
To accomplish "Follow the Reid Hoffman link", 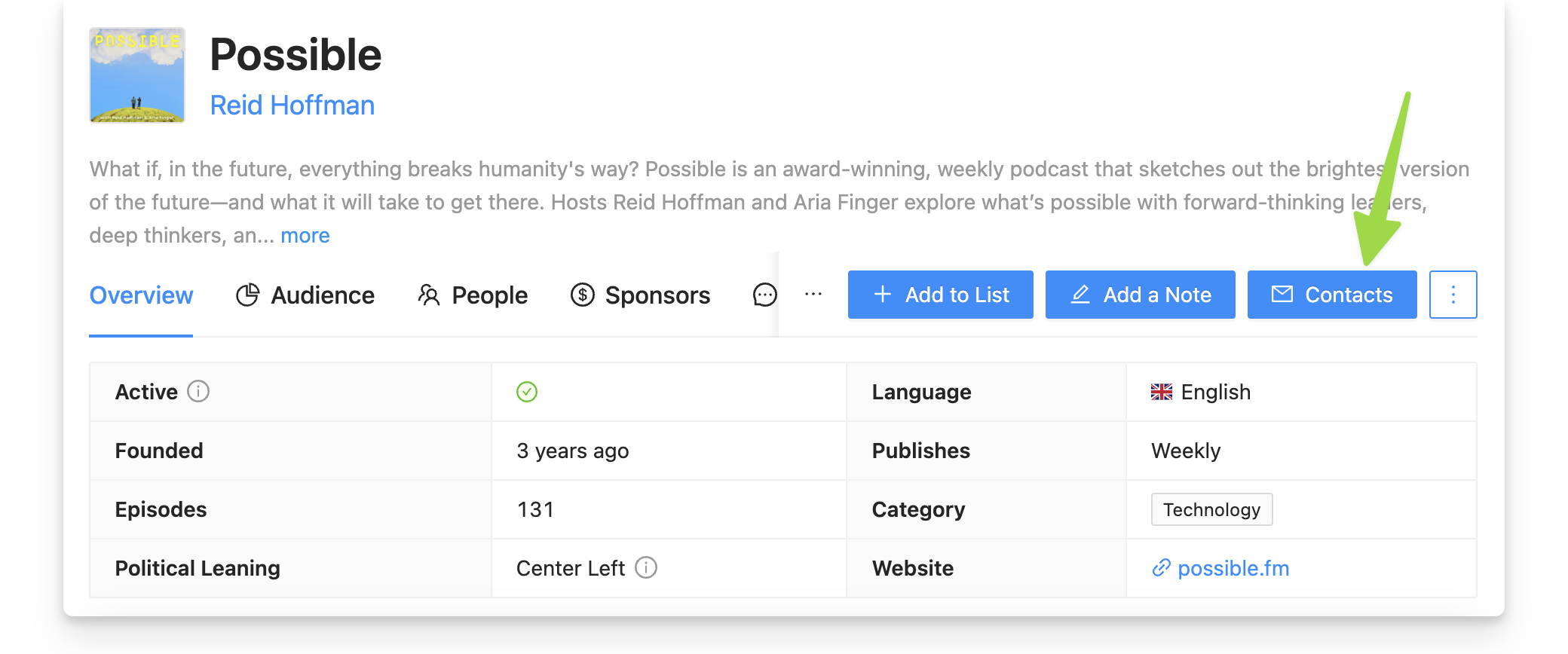I will (292, 105).
